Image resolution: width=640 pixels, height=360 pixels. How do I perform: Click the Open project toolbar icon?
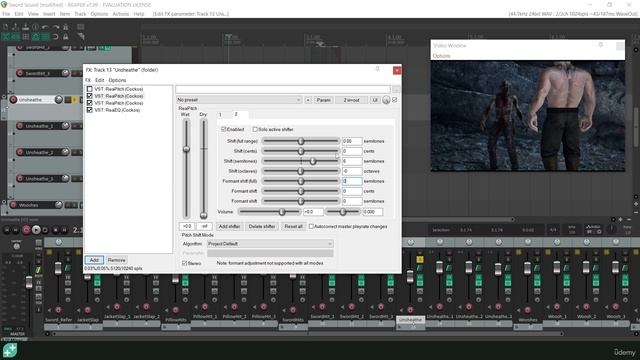coord(16,27)
